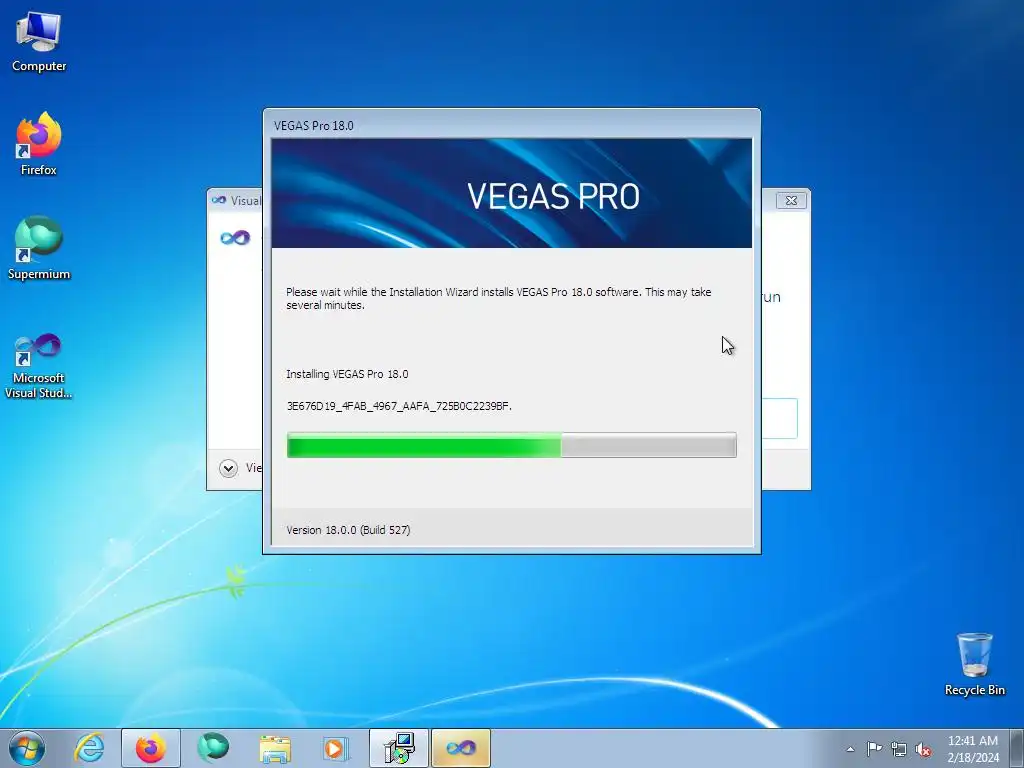Select the Microsoft Visual Studio desktop shortcut

tap(39, 366)
